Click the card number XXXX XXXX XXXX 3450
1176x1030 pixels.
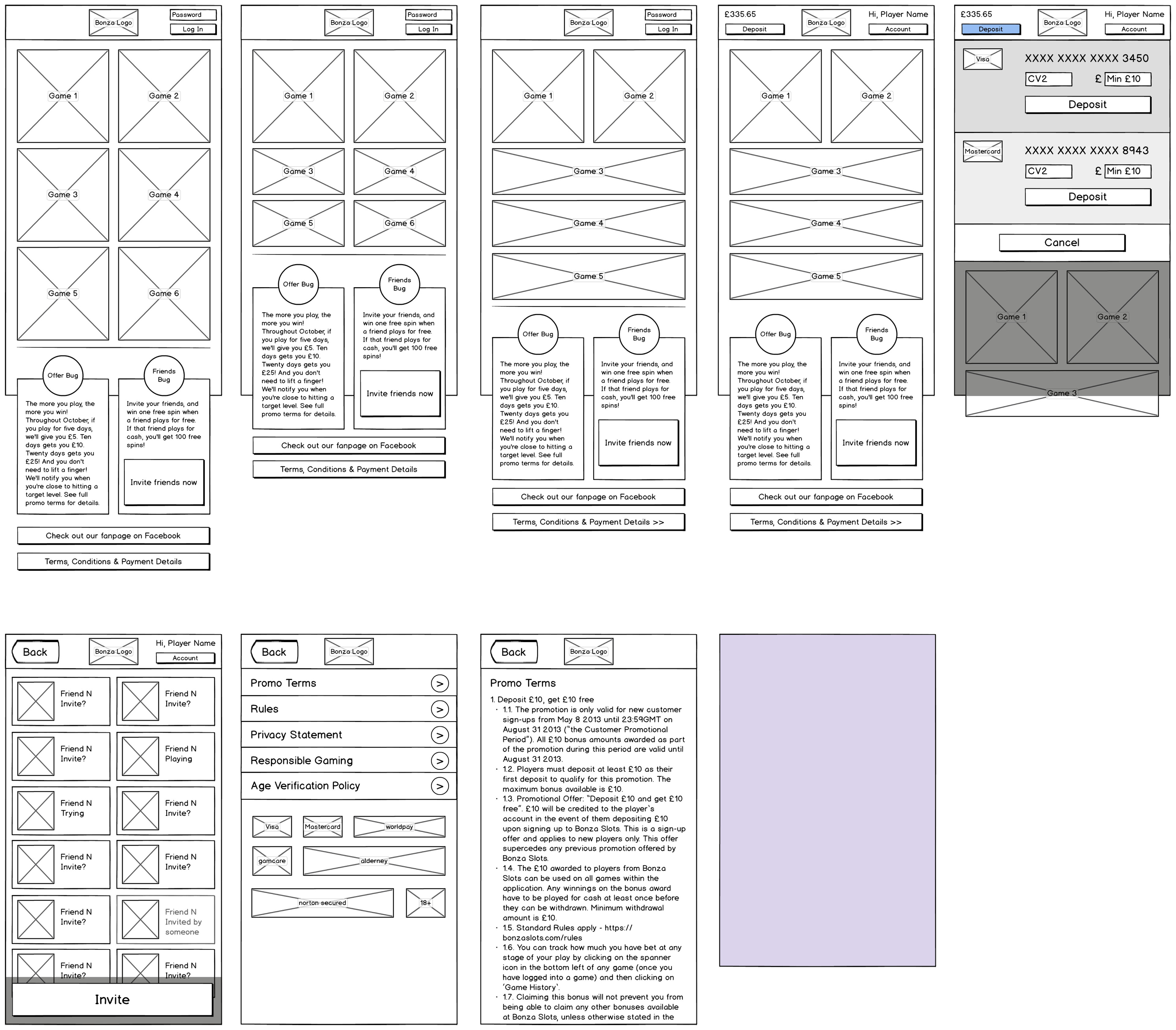point(1087,58)
